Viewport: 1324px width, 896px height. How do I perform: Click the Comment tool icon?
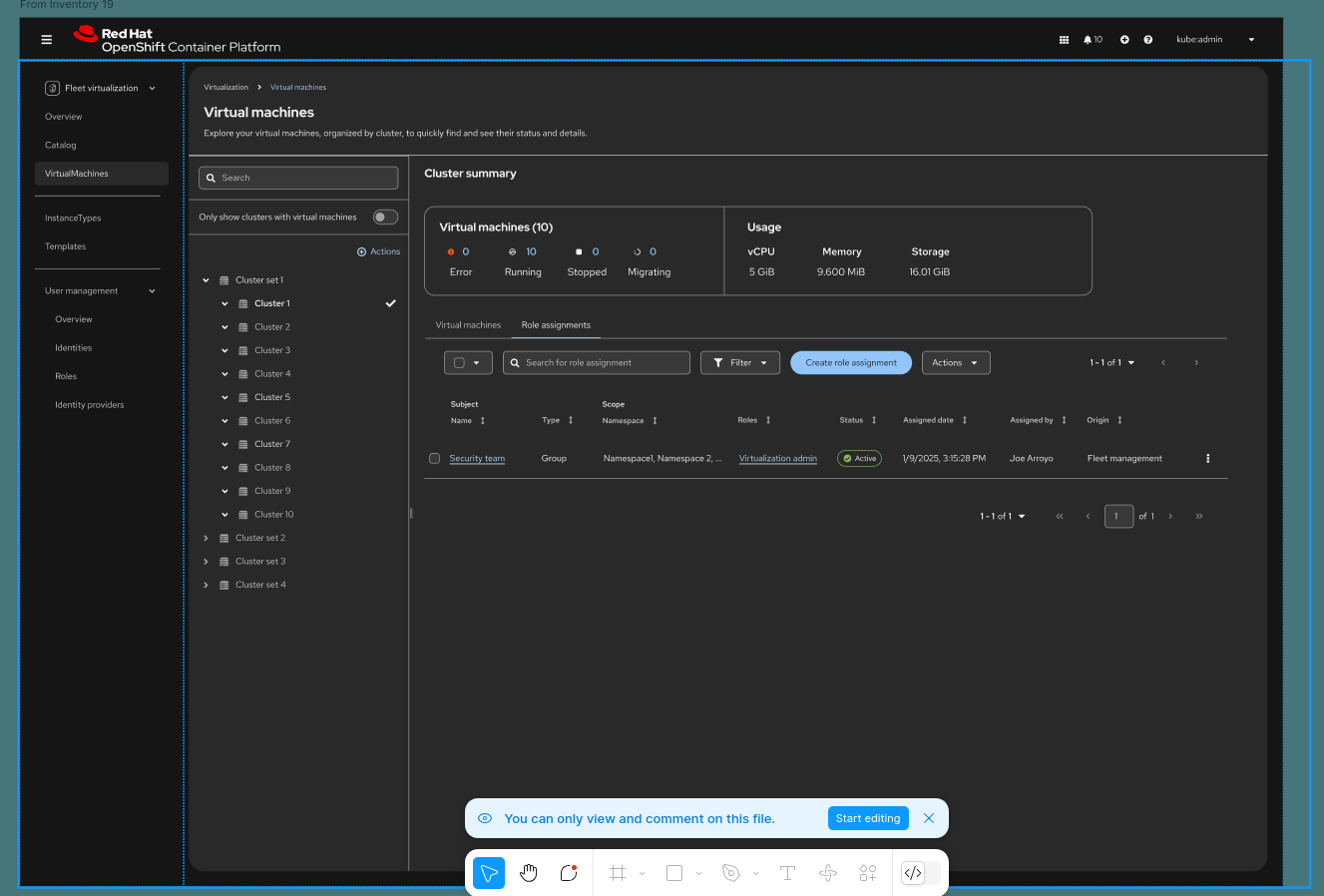pyautogui.click(x=569, y=873)
